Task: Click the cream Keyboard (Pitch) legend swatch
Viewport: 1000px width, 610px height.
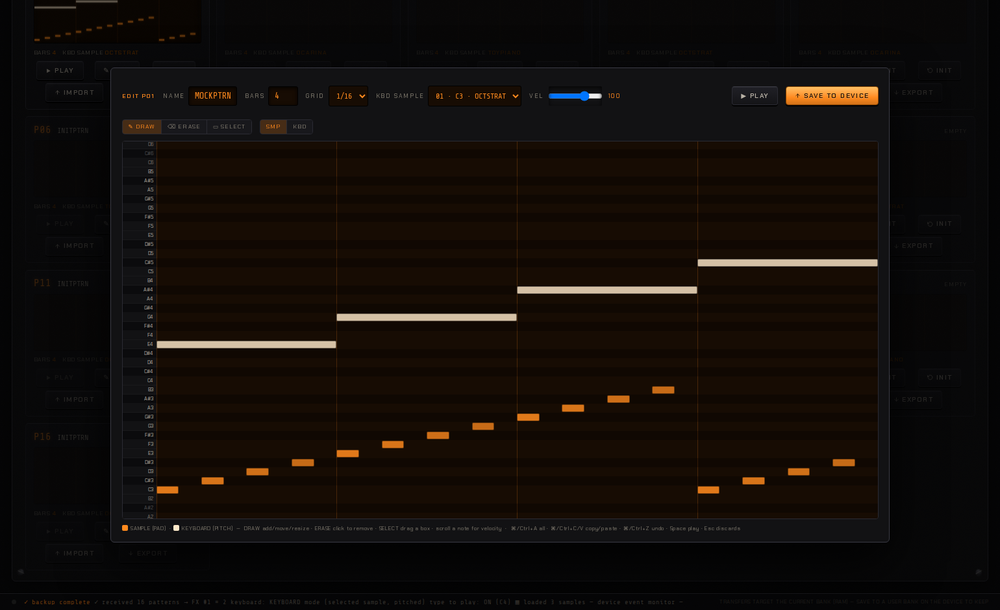Action: [176, 528]
